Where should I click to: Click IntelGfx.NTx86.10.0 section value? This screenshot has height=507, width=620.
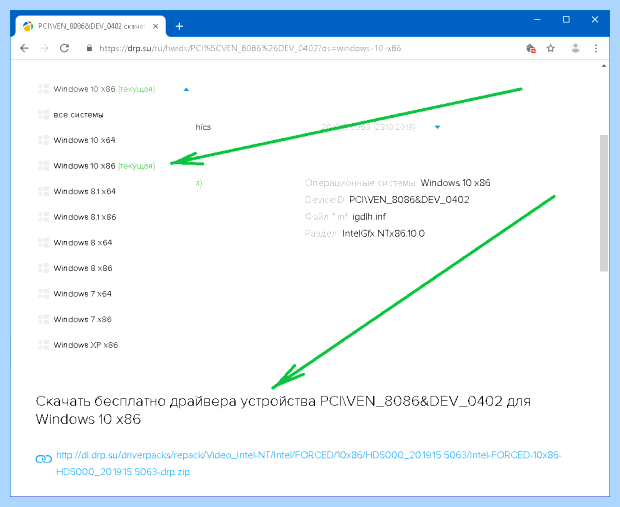tap(384, 233)
